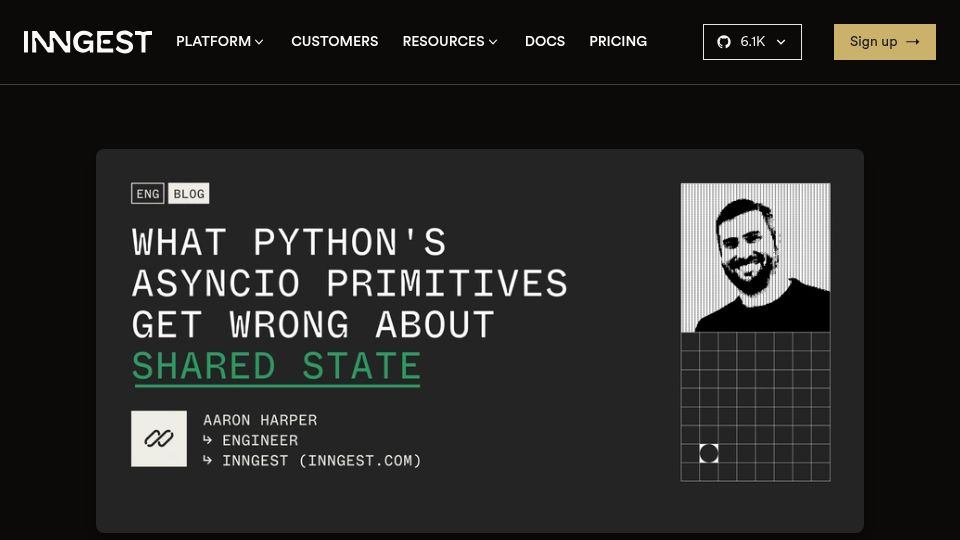The height and width of the screenshot is (540, 960).
Task: Click the white circle in the grid
Action: click(709, 454)
